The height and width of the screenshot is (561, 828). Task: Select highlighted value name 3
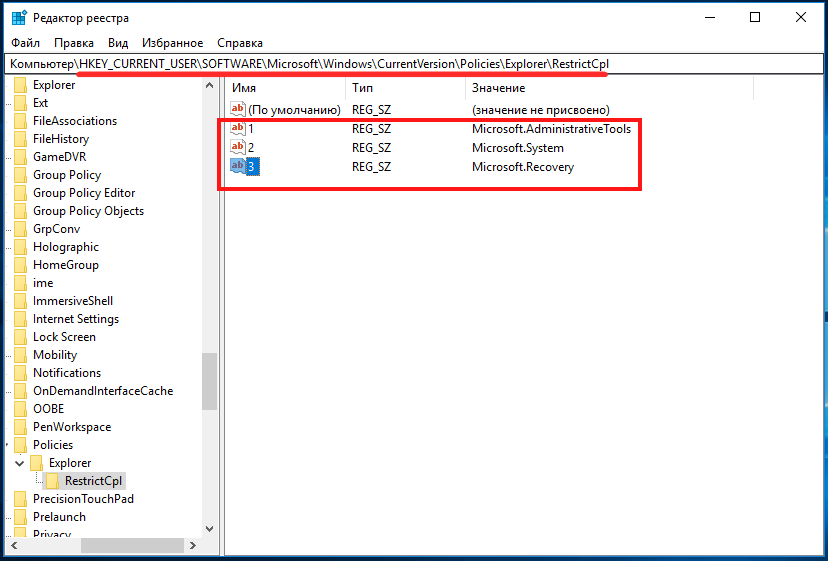point(253,167)
